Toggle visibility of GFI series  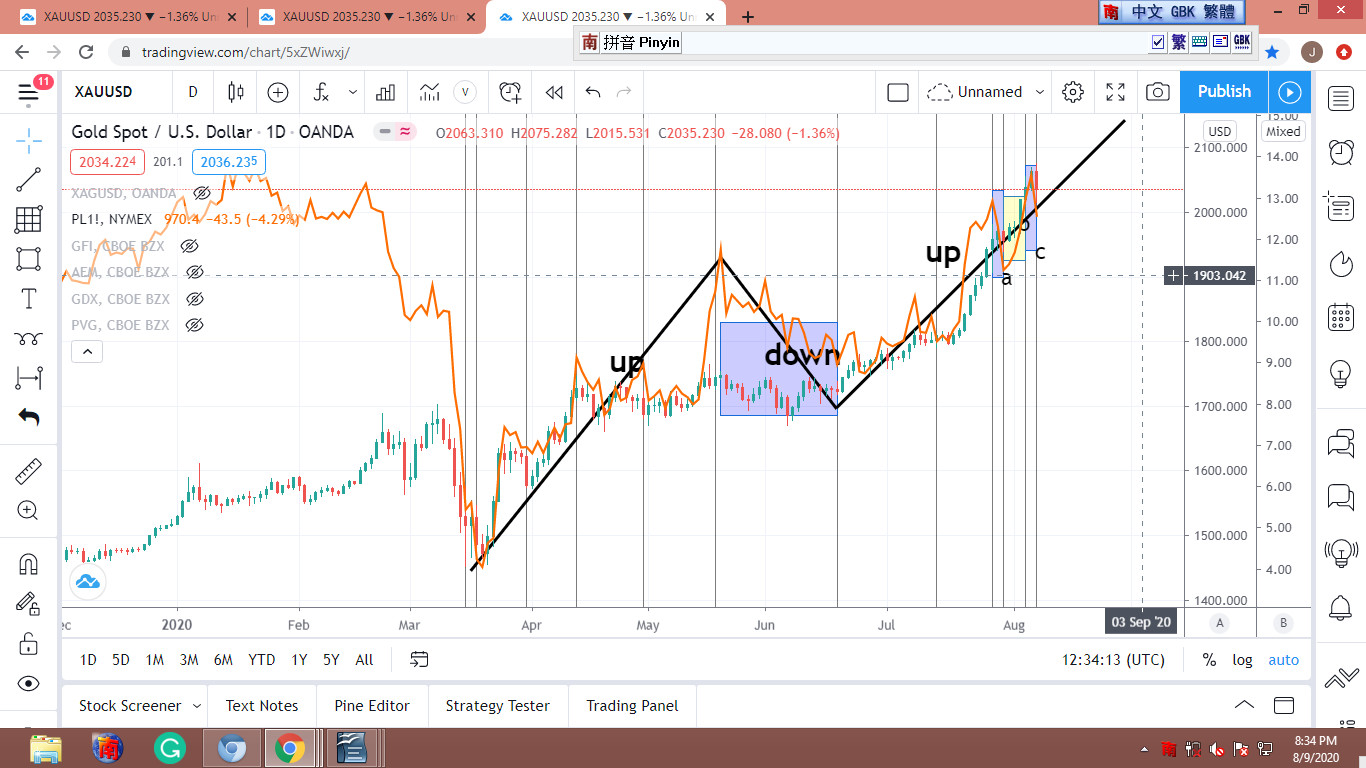(x=189, y=246)
